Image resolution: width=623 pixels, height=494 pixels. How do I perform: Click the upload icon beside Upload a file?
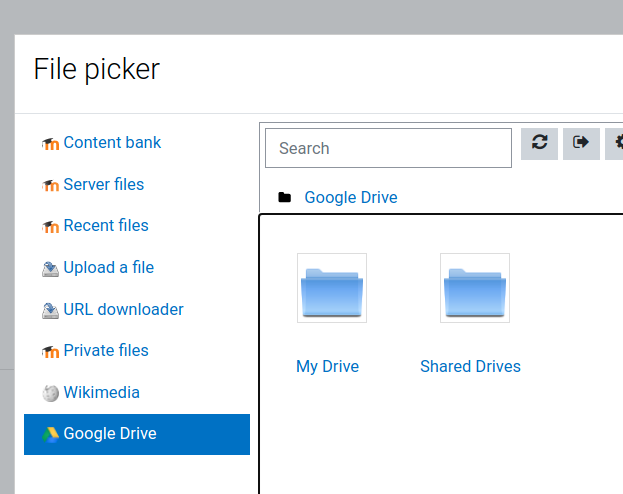[50, 269]
